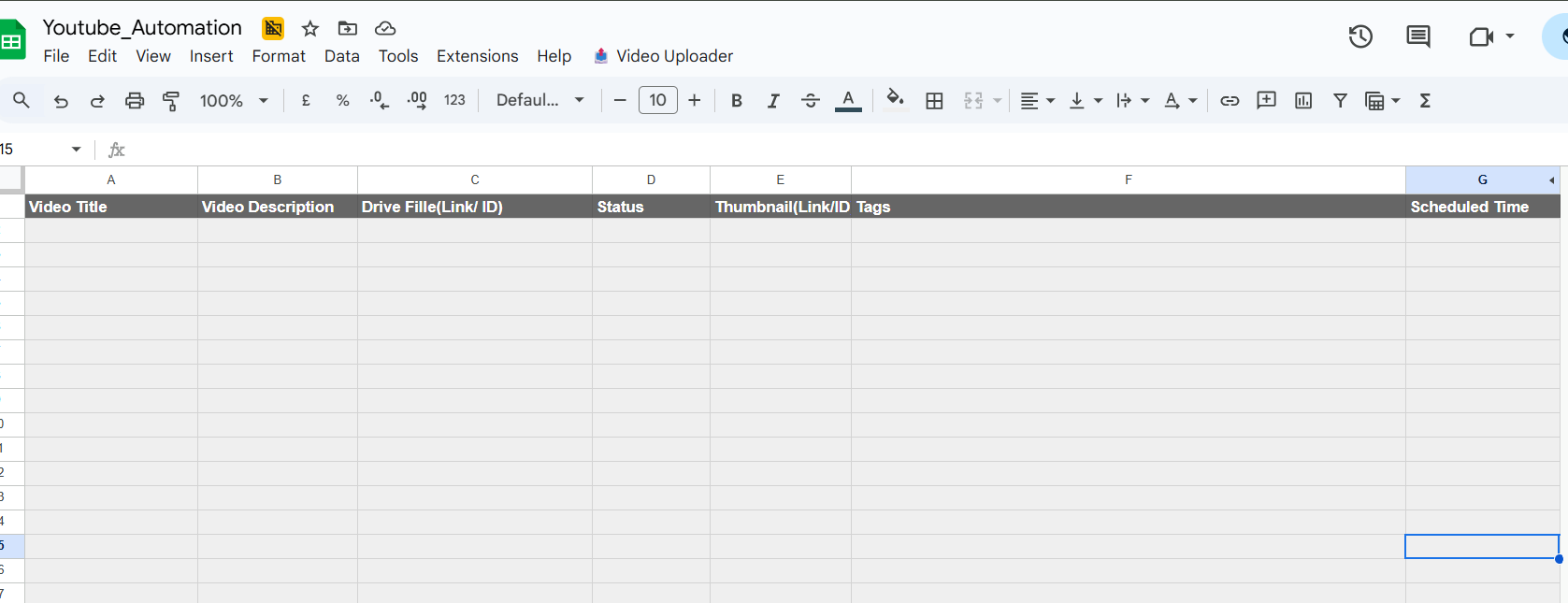This screenshot has height=603, width=1568.
Task: Open the fill color bucket picker
Action: point(896,98)
